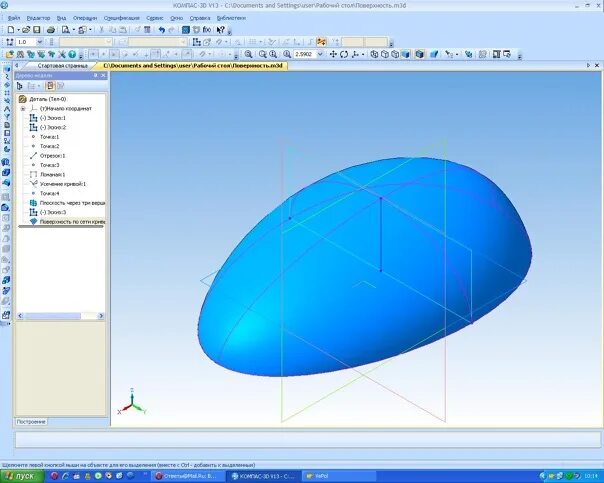
Task: Select Отрезок:1 in the model tree
Action: [52, 156]
